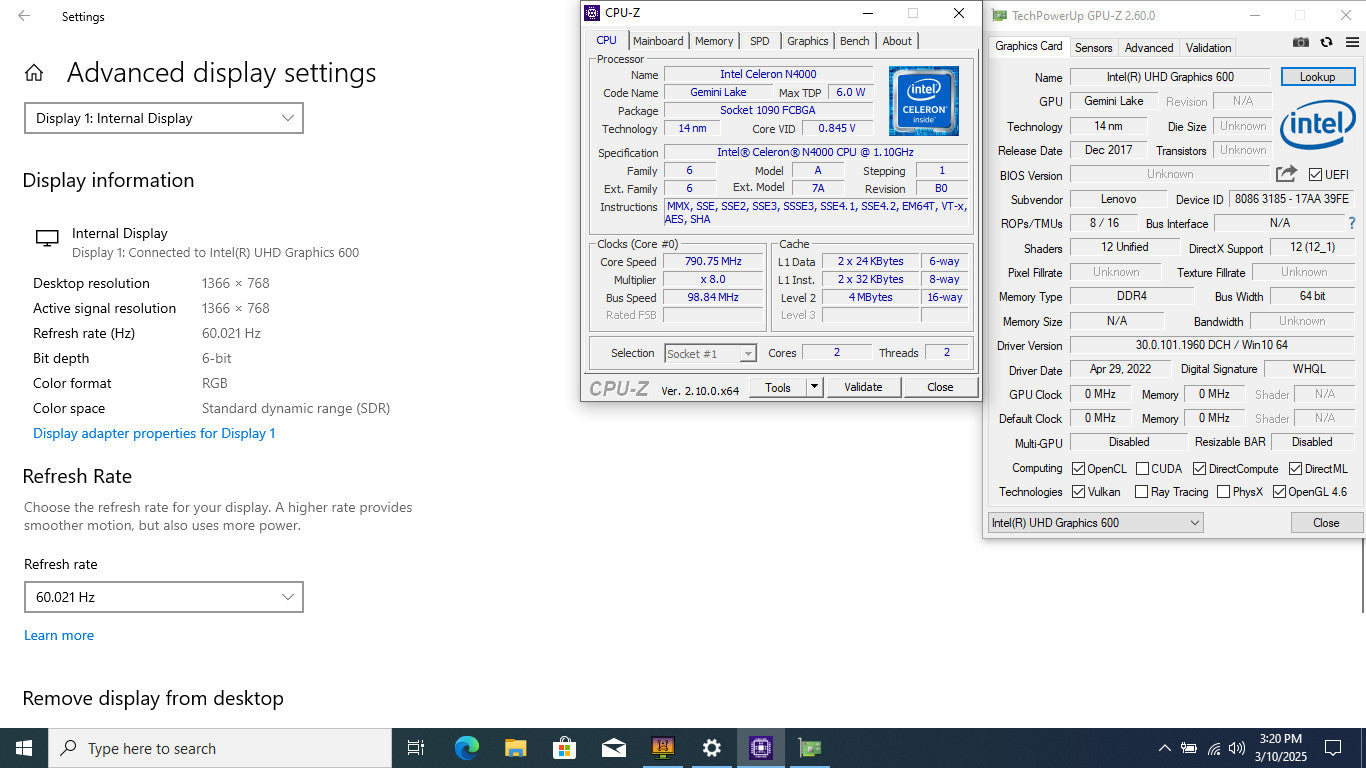The width and height of the screenshot is (1366, 768).
Task: Toggle the OpenGL 4.6 checkbox
Action: 1279,492
